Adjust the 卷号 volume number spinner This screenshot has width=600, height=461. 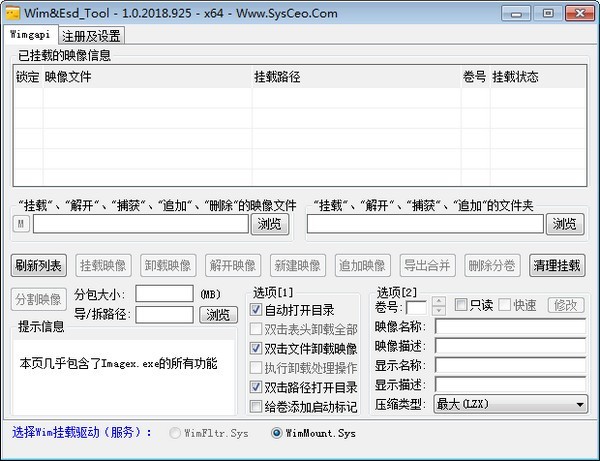[424, 305]
